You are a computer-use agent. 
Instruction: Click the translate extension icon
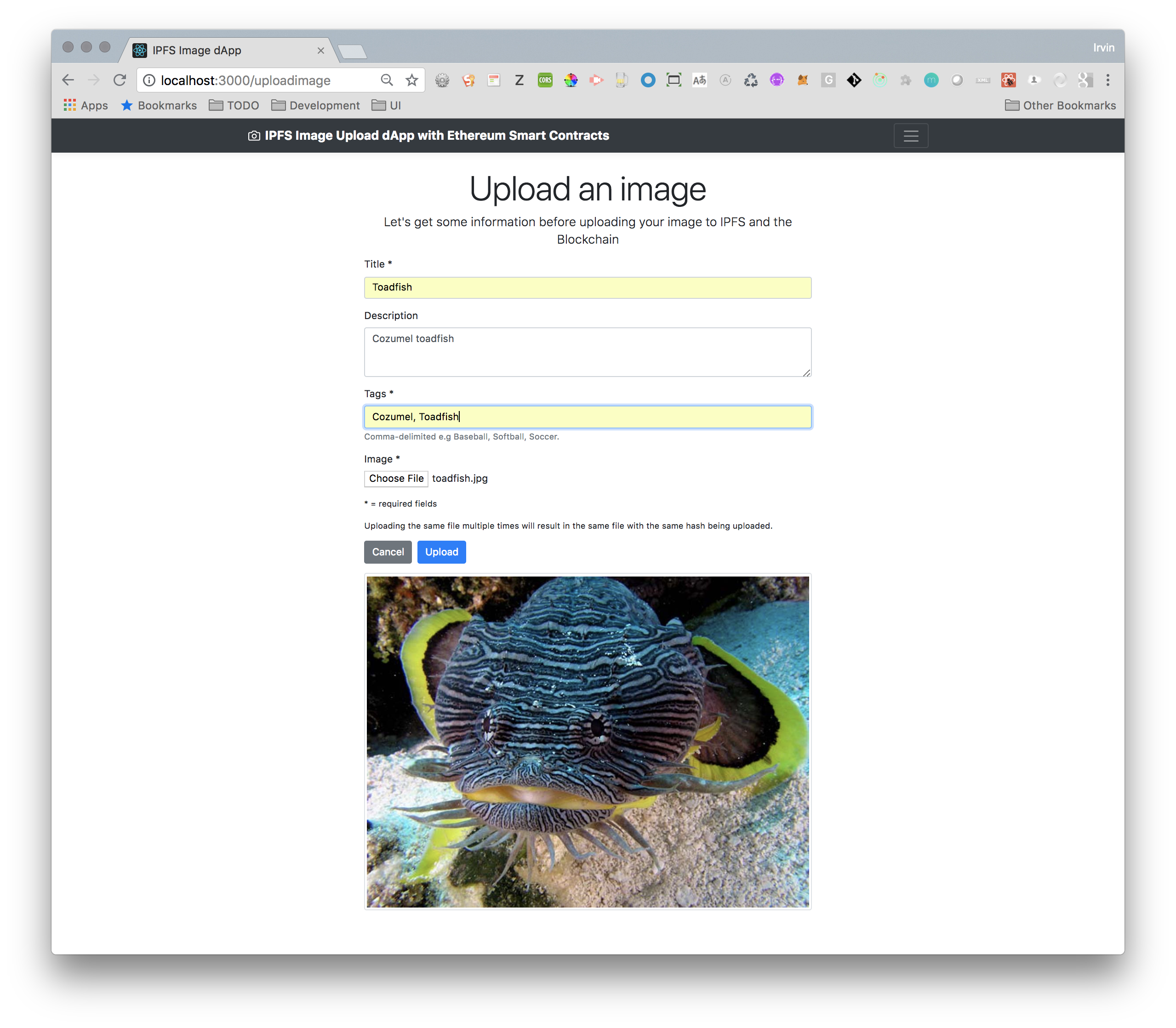pos(699,80)
